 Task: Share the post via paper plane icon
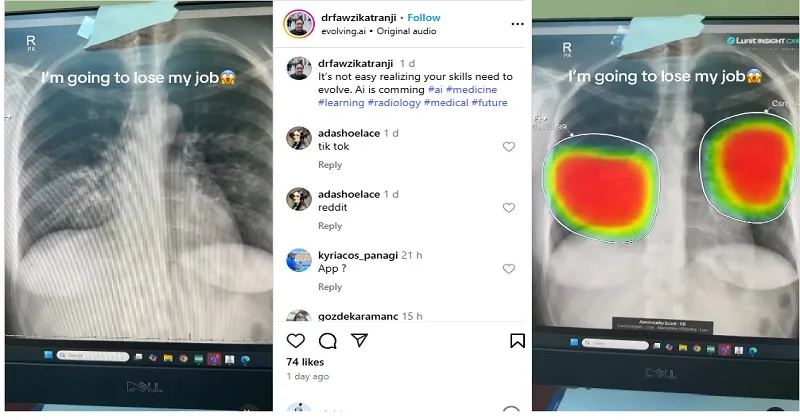[x=360, y=340]
